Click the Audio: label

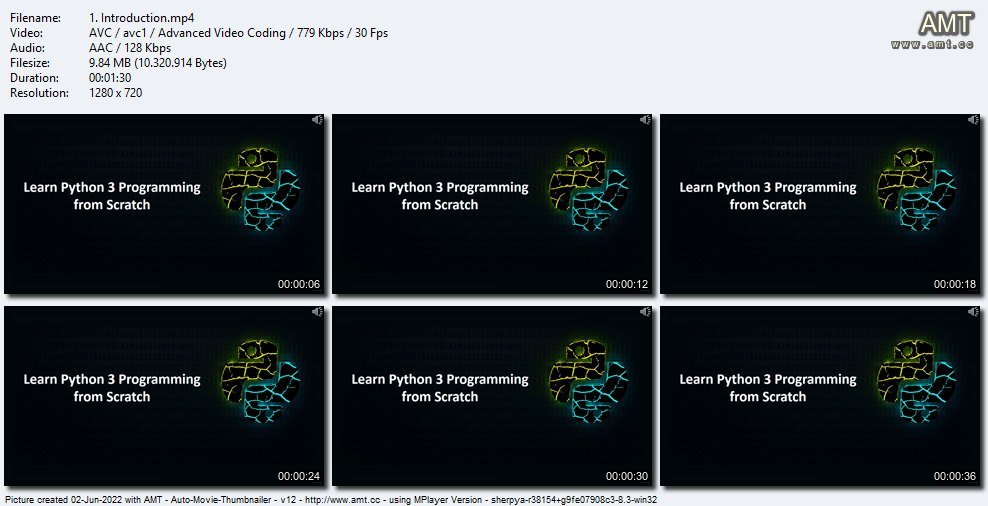click(x=27, y=48)
